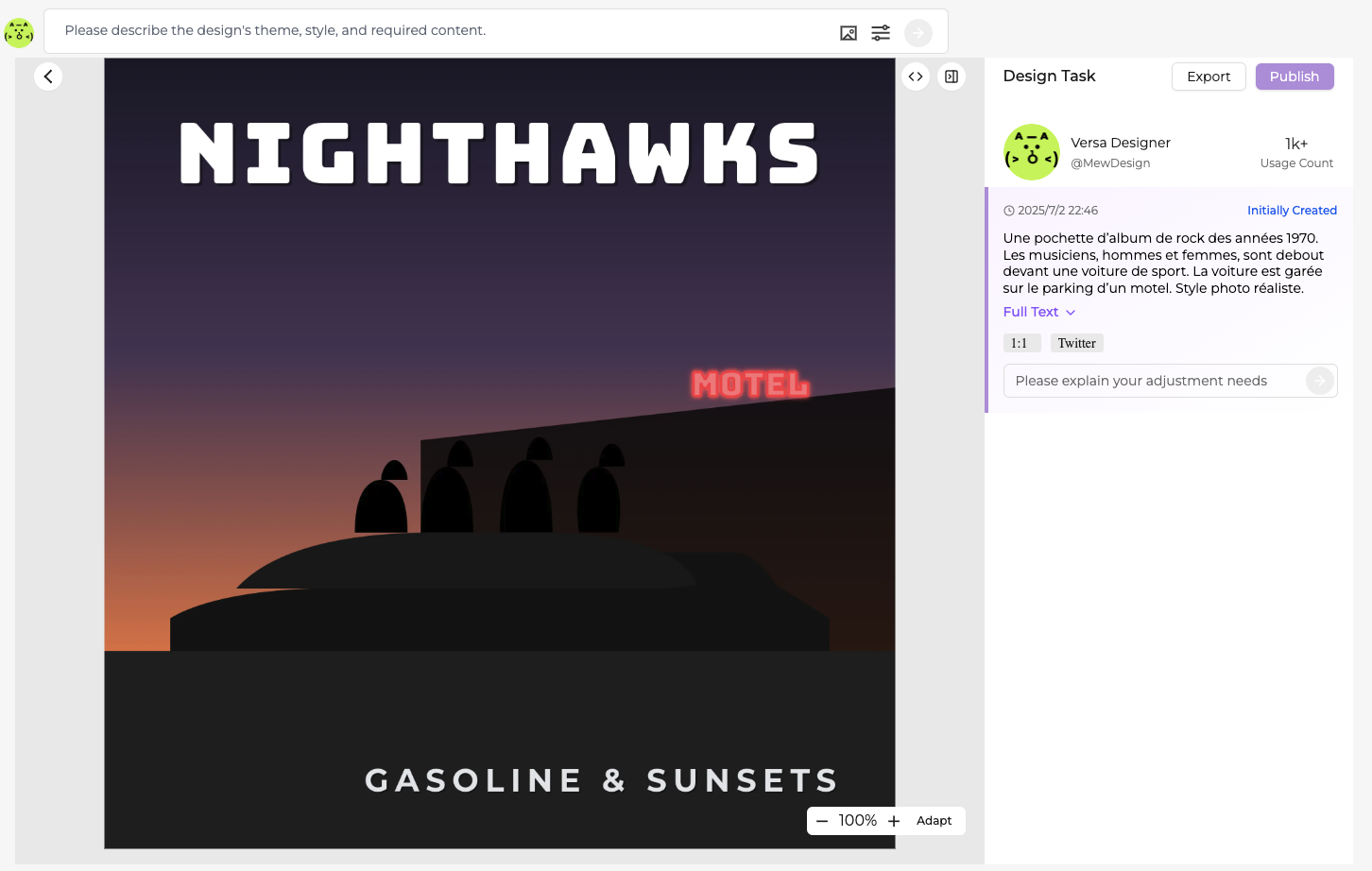Publish the design
This screenshot has height=871, width=1372.
[x=1294, y=77]
